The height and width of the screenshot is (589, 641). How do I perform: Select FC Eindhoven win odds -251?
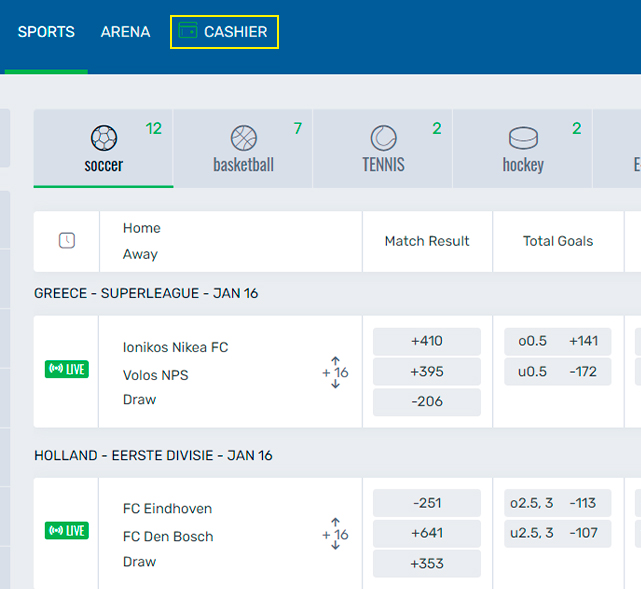pyautogui.click(x=427, y=503)
